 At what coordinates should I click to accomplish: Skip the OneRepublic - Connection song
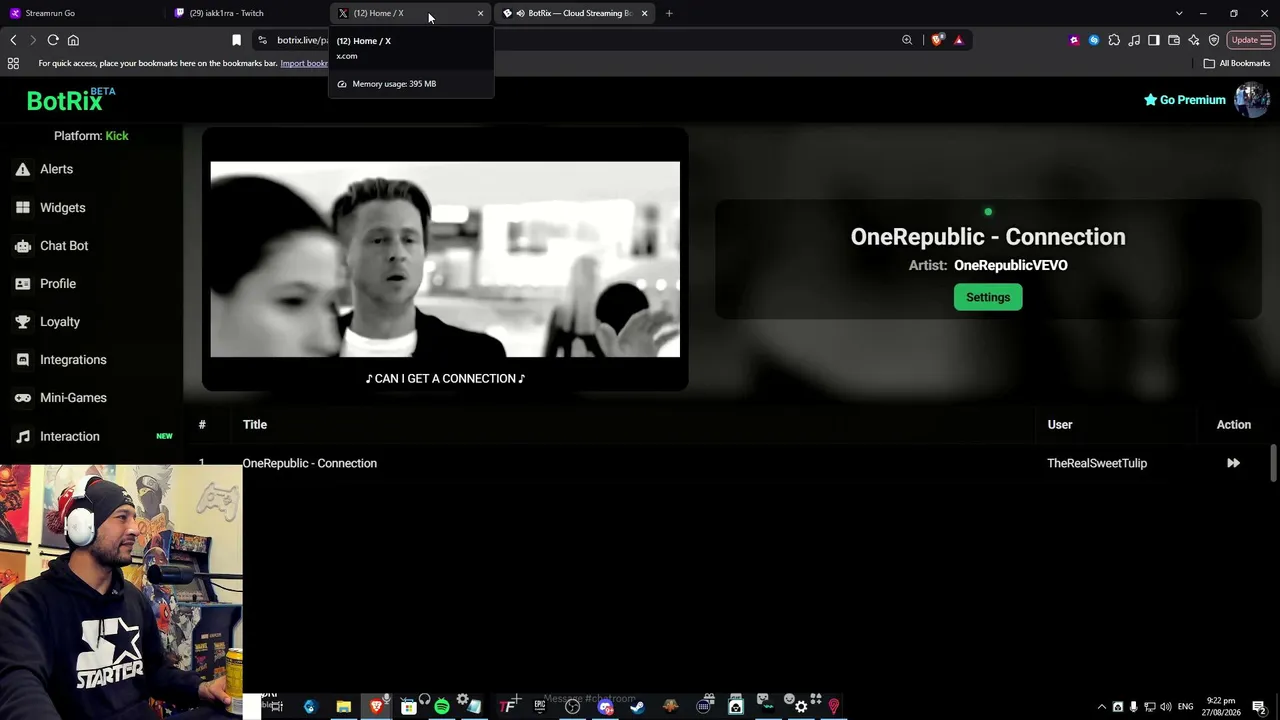(x=1233, y=463)
